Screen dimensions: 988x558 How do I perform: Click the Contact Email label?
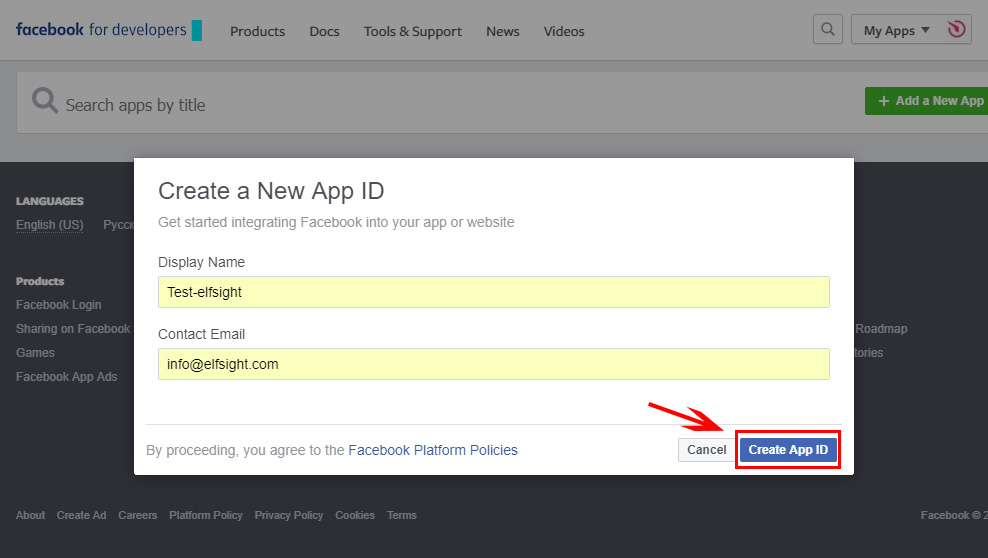pyautogui.click(x=202, y=334)
